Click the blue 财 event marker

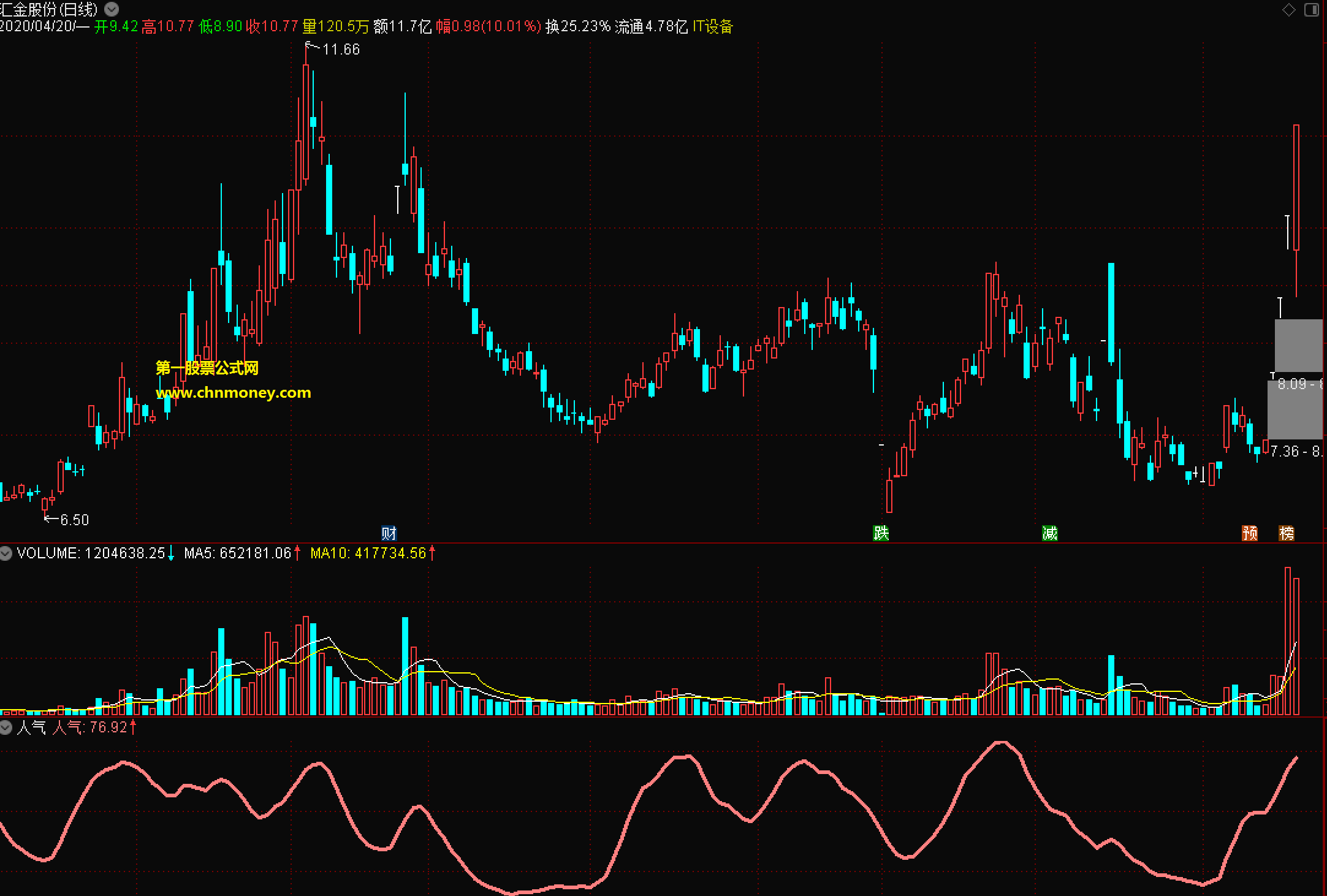[389, 533]
